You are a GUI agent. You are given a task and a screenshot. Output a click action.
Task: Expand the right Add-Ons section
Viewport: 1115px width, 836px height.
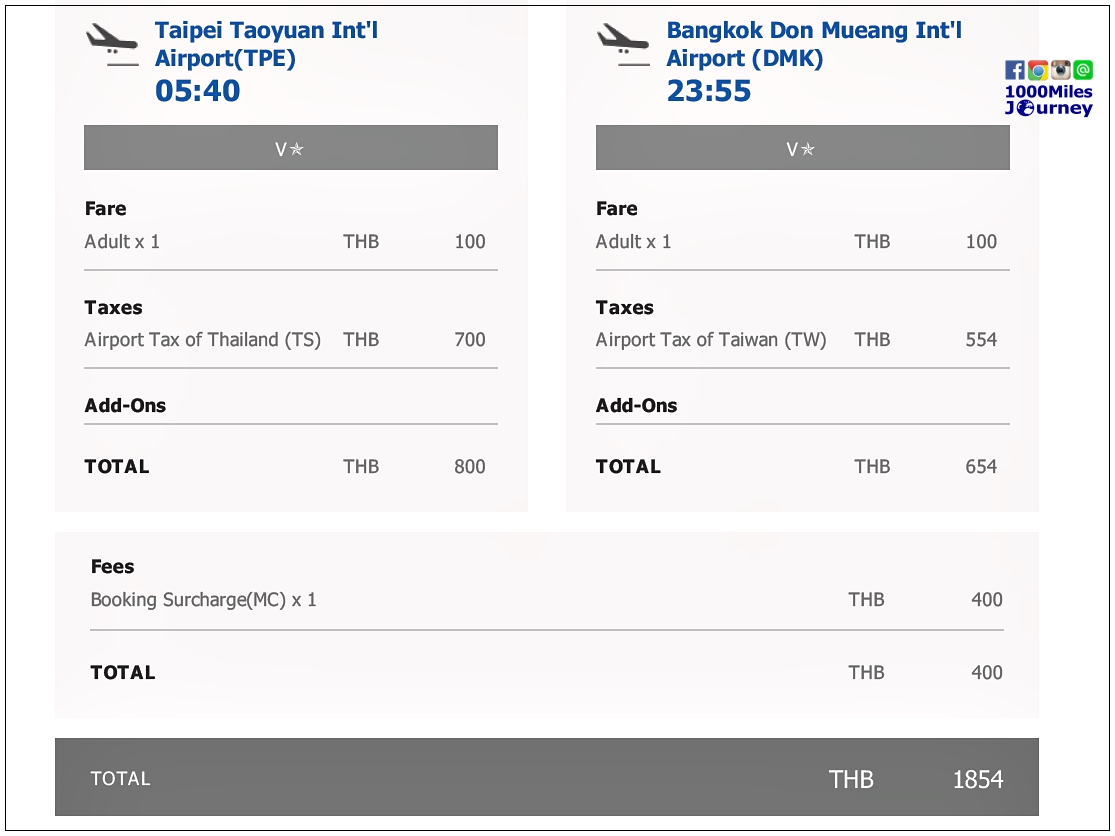pos(636,405)
